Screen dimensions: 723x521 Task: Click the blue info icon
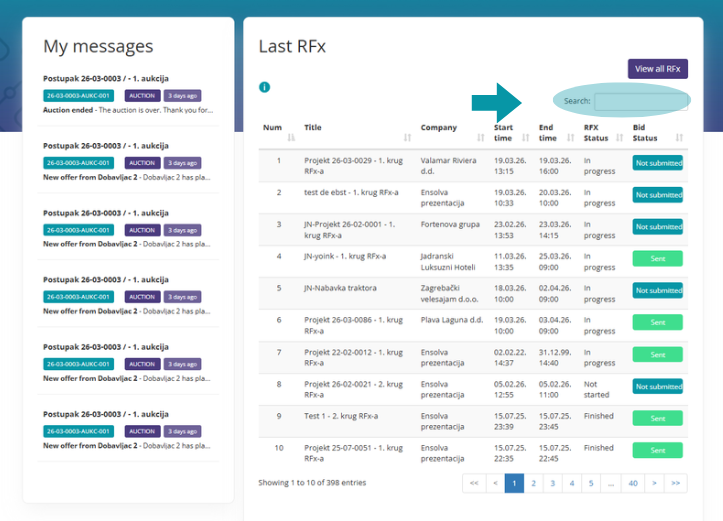[264, 87]
